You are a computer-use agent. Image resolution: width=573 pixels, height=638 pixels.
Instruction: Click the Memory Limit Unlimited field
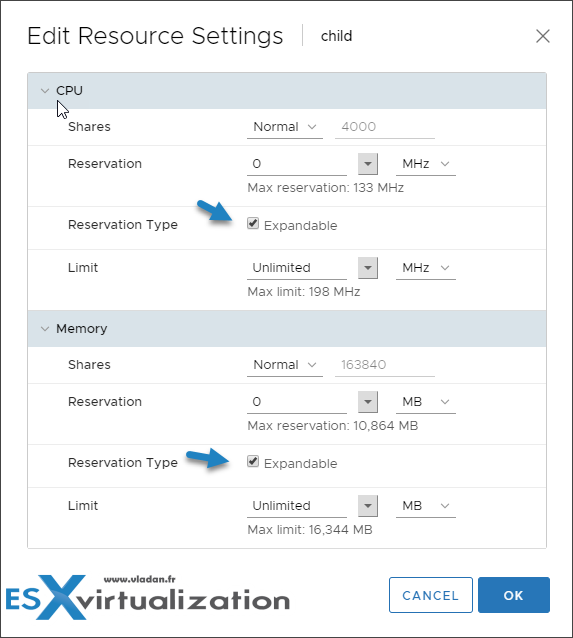coord(297,506)
